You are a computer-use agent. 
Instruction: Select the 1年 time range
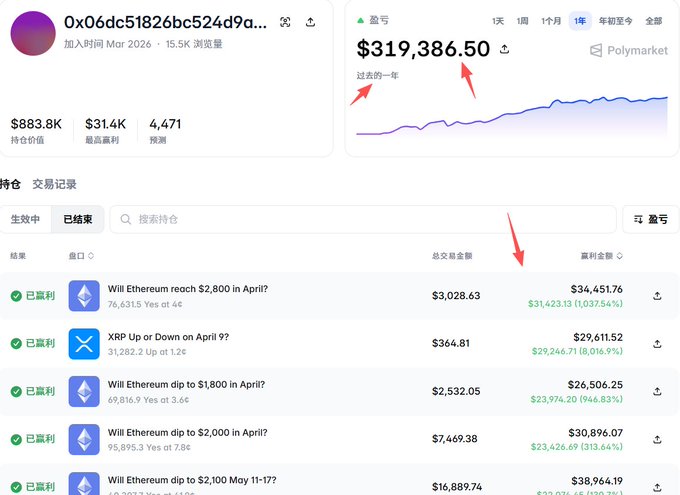(580, 21)
